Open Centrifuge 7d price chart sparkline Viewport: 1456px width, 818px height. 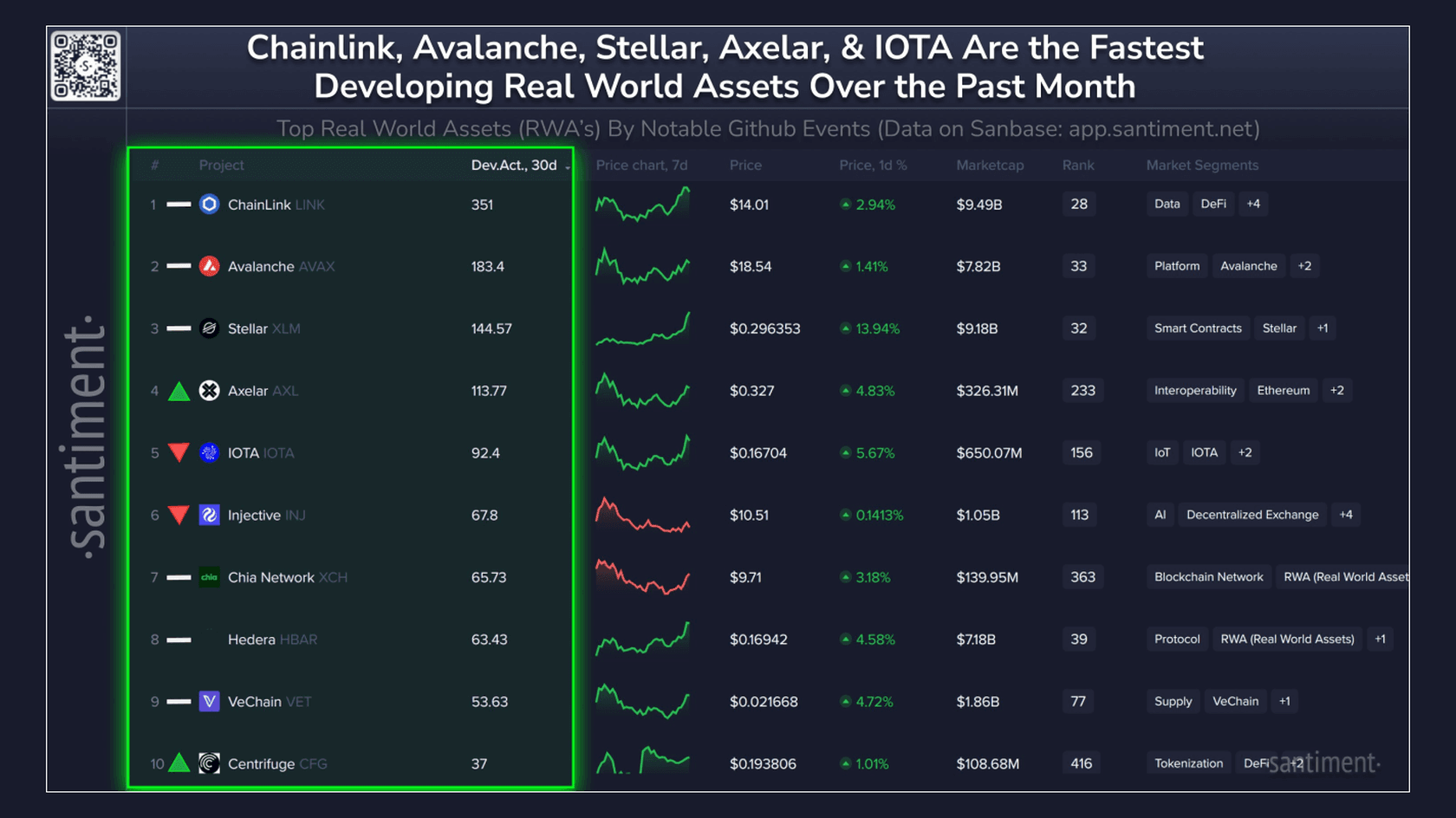[x=642, y=760]
